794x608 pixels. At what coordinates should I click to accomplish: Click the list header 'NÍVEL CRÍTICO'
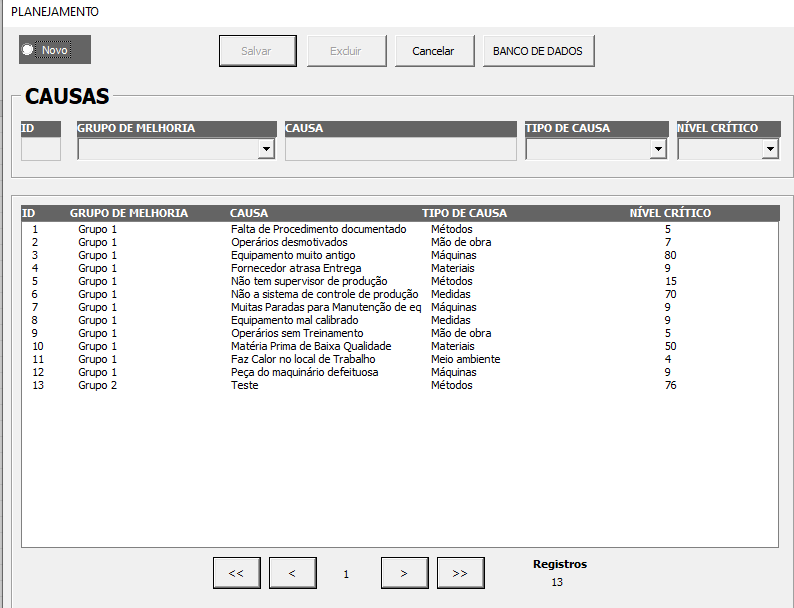(x=670, y=213)
